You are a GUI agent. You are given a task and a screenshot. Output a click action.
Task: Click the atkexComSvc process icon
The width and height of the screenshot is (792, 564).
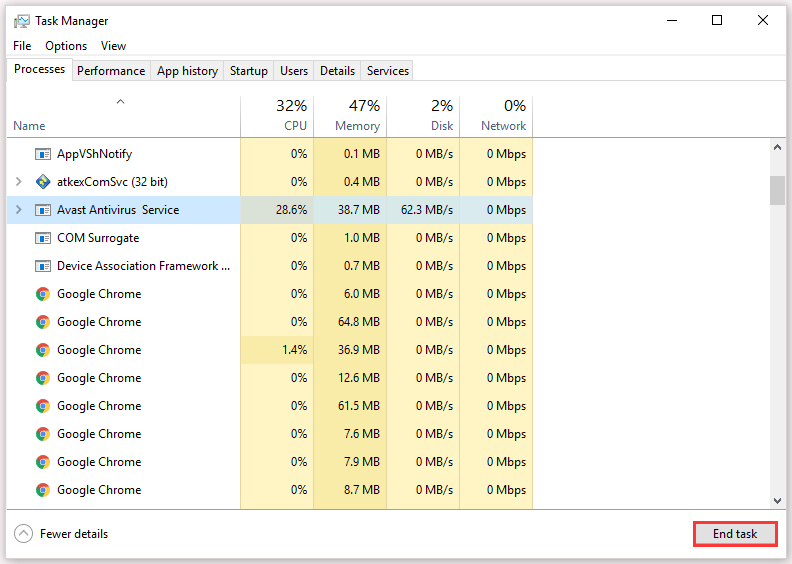(x=43, y=182)
